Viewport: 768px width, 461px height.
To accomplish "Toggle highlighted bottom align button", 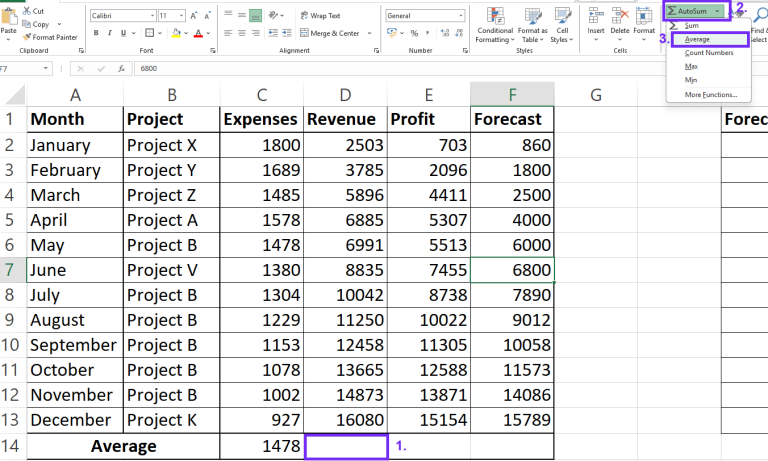I will [x=255, y=16].
